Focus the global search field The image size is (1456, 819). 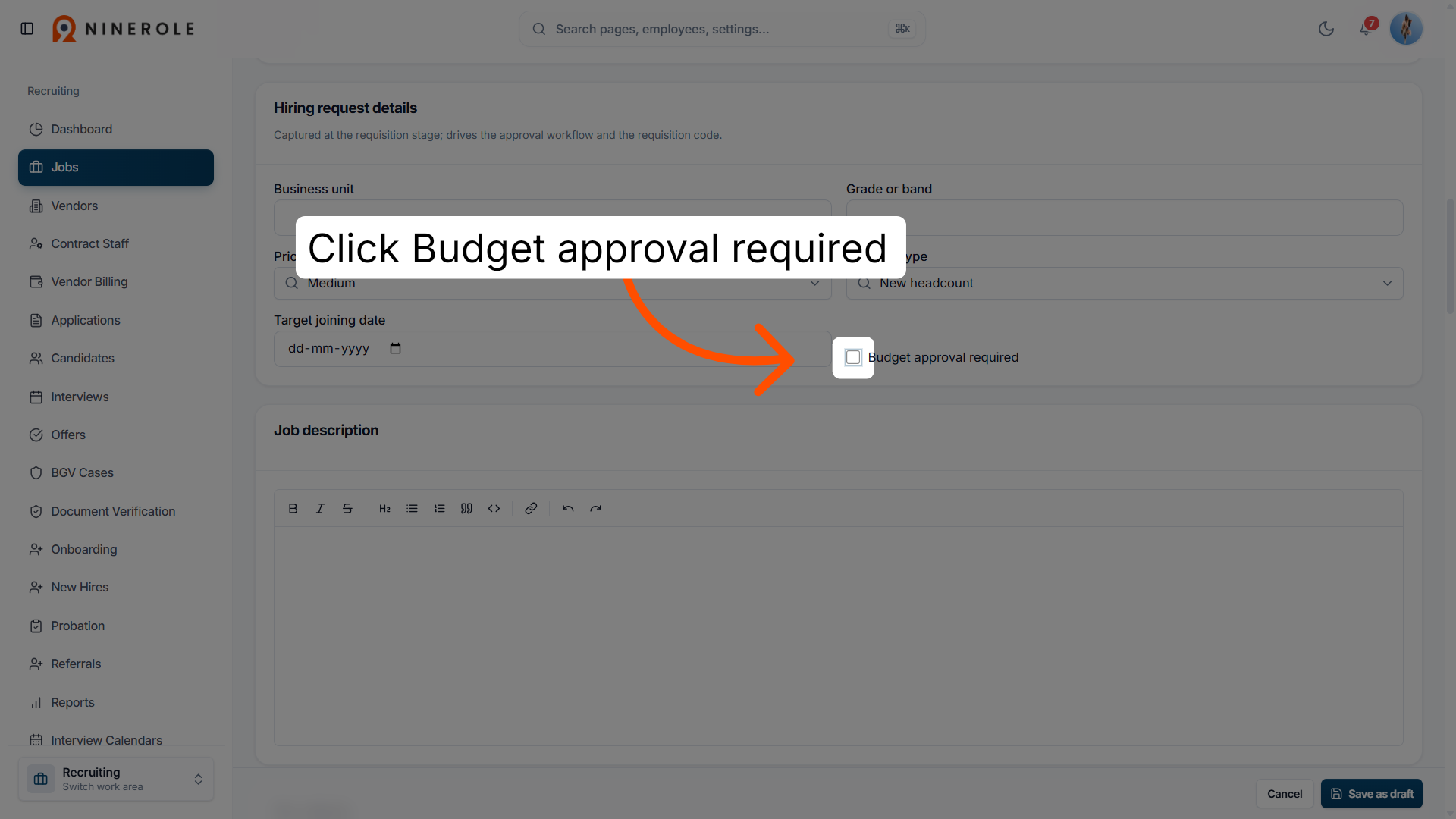(x=722, y=29)
